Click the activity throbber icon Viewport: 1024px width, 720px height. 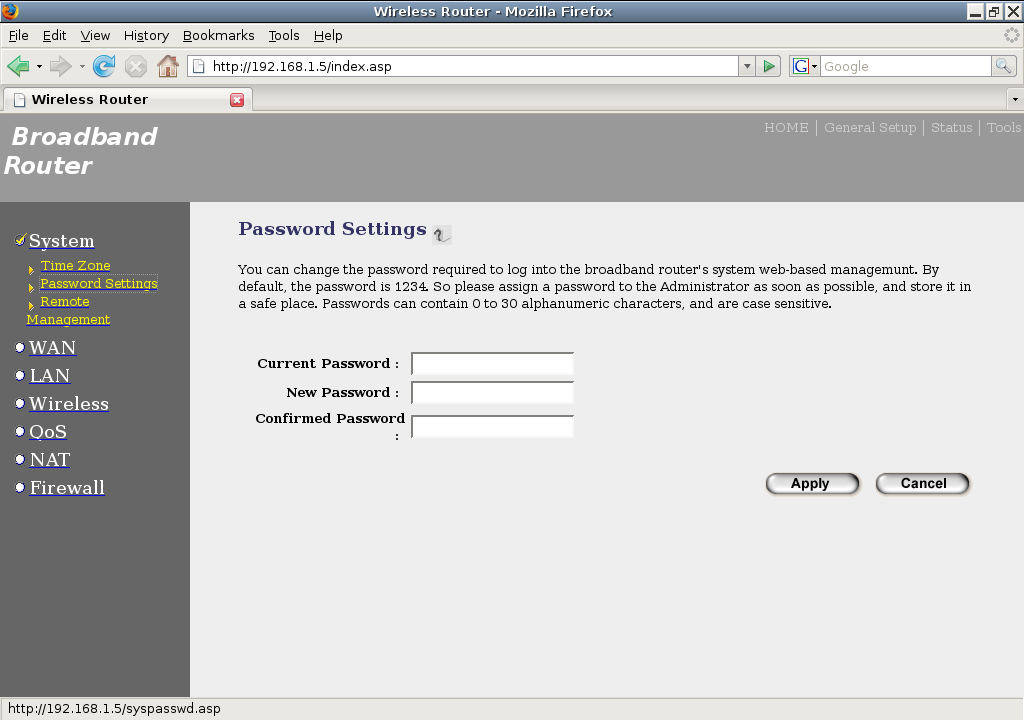coord(1012,35)
